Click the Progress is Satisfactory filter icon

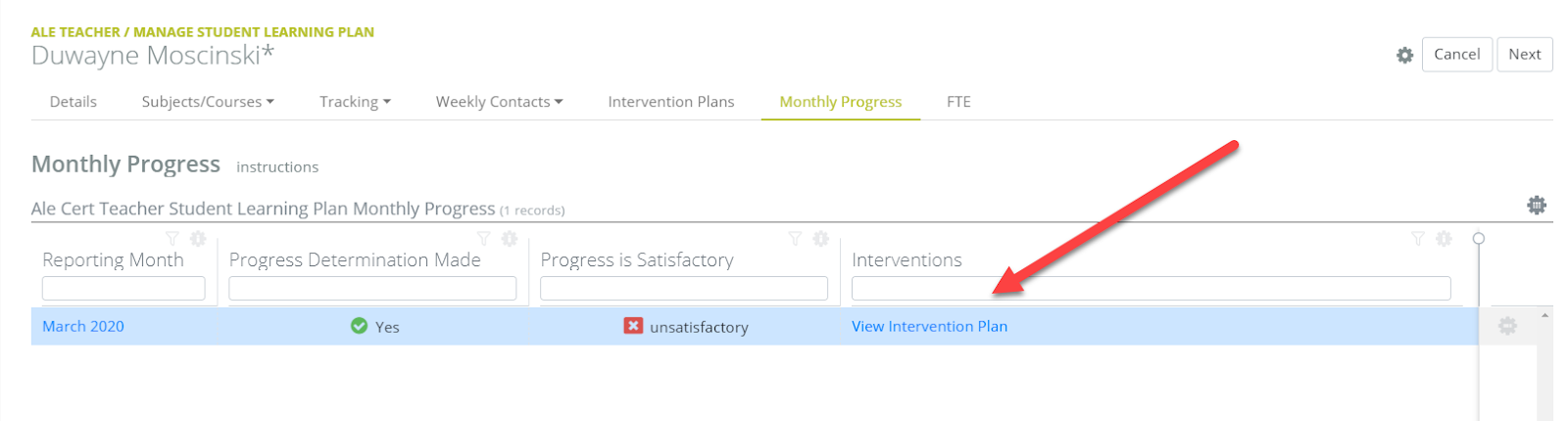[x=795, y=238]
